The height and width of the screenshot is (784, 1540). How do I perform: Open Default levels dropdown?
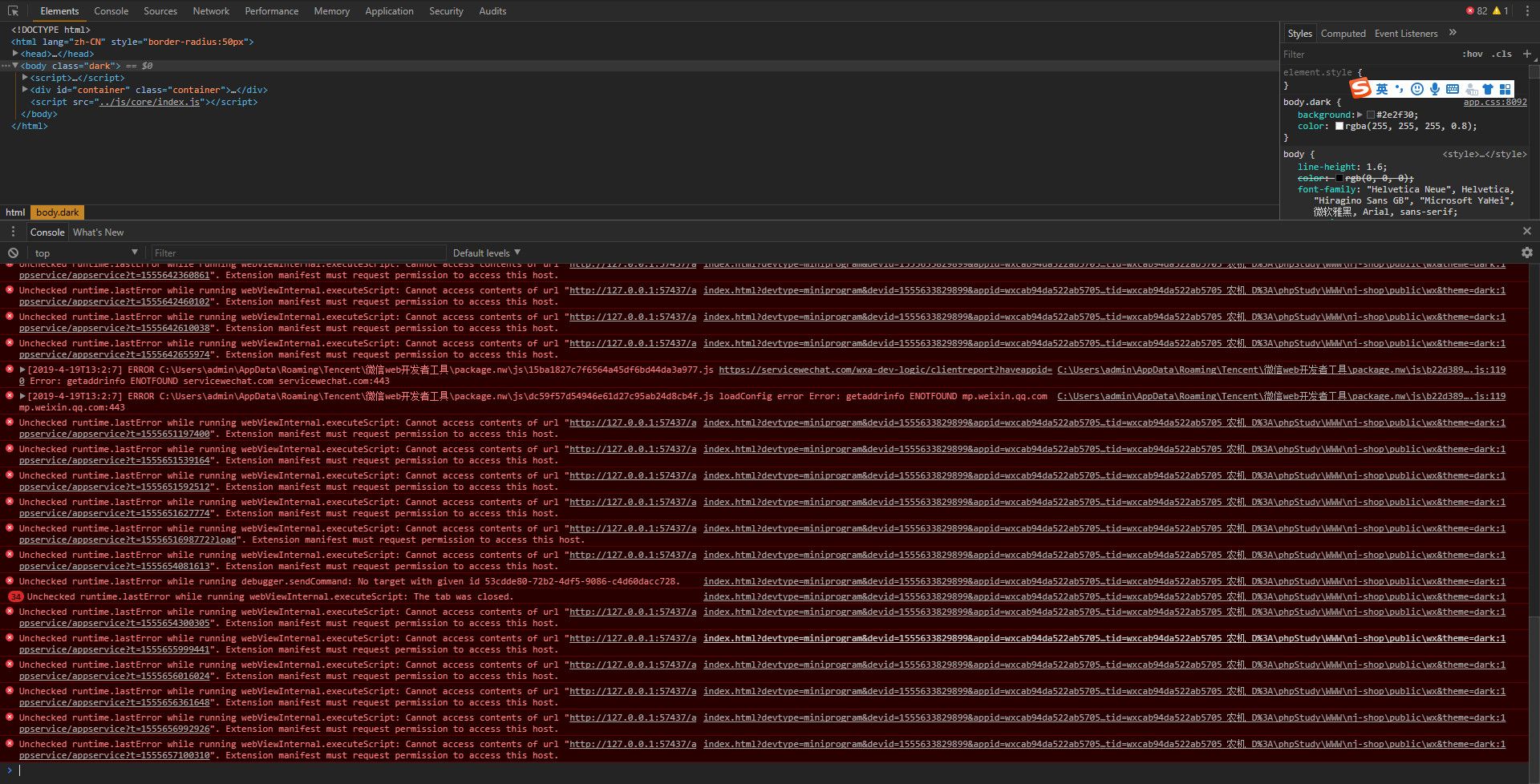click(x=486, y=253)
